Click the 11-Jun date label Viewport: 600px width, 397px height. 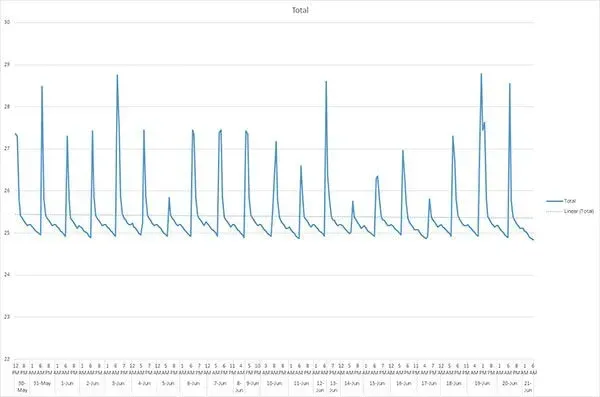(302, 383)
